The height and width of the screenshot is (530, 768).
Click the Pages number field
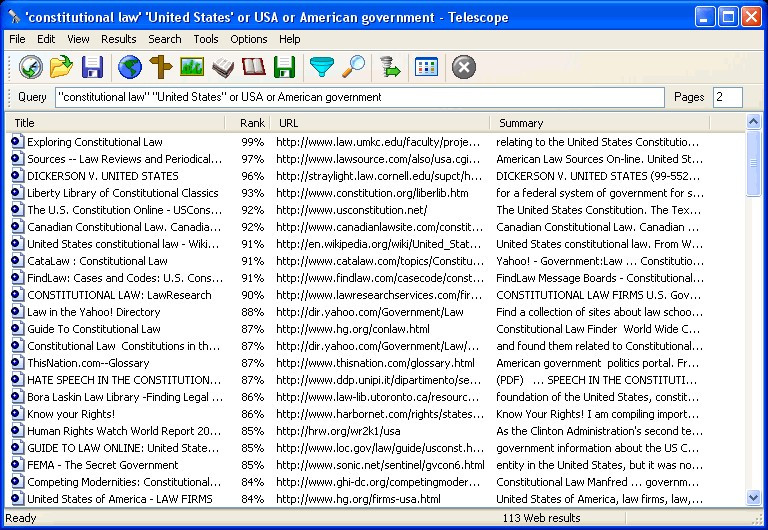point(727,97)
